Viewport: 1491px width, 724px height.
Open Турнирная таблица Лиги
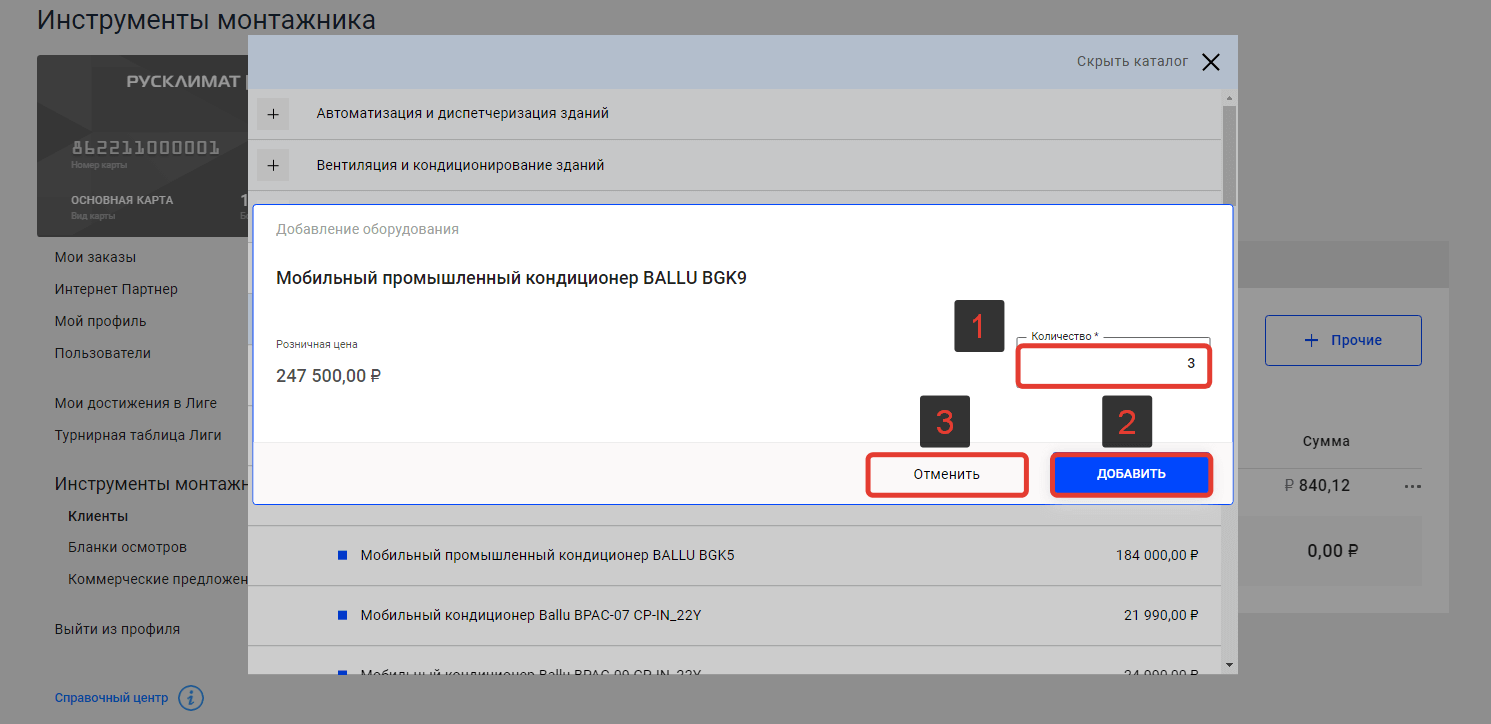click(x=138, y=435)
